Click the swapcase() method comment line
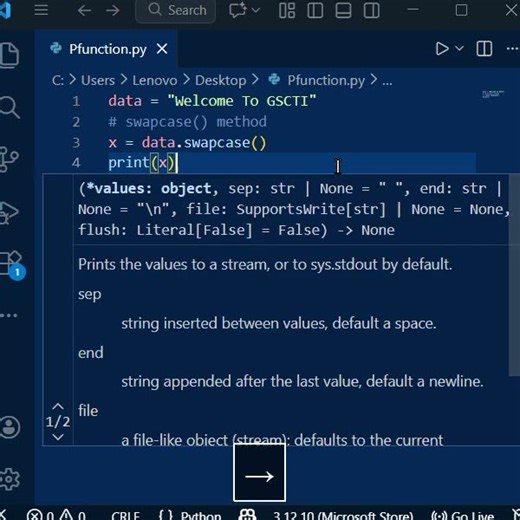The width and height of the screenshot is (520, 520). point(187,122)
